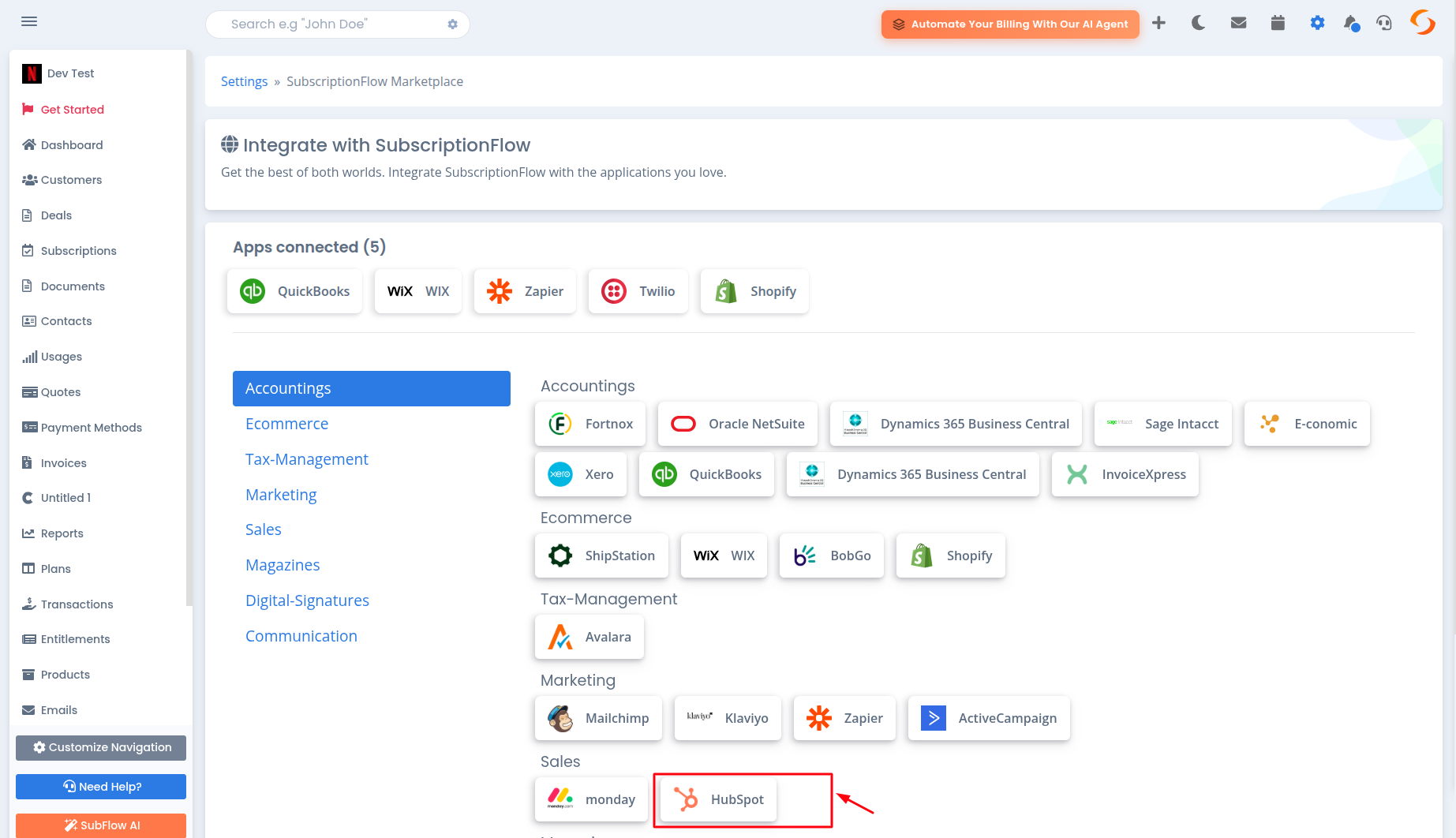Open HubSpot integration card
This screenshot has width=1456, height=838.
[718, 799]
